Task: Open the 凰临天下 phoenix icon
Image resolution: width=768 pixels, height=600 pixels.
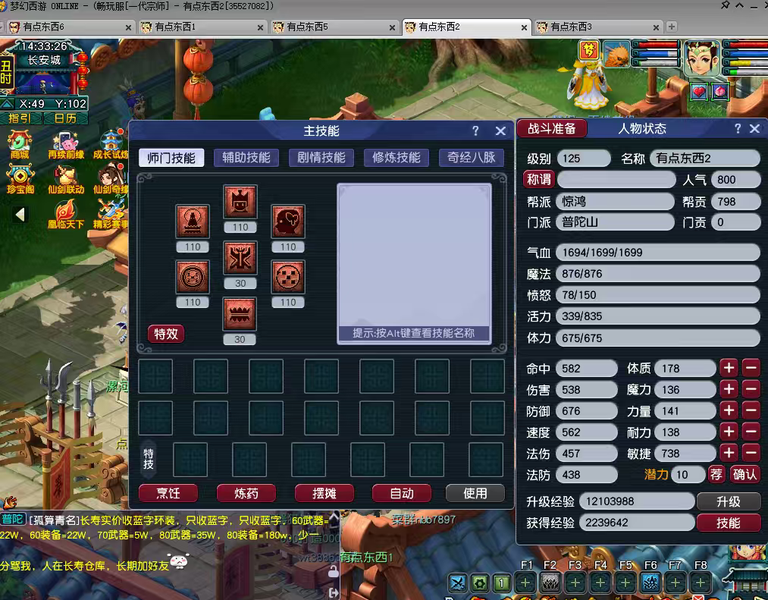Action: (66, 215)
